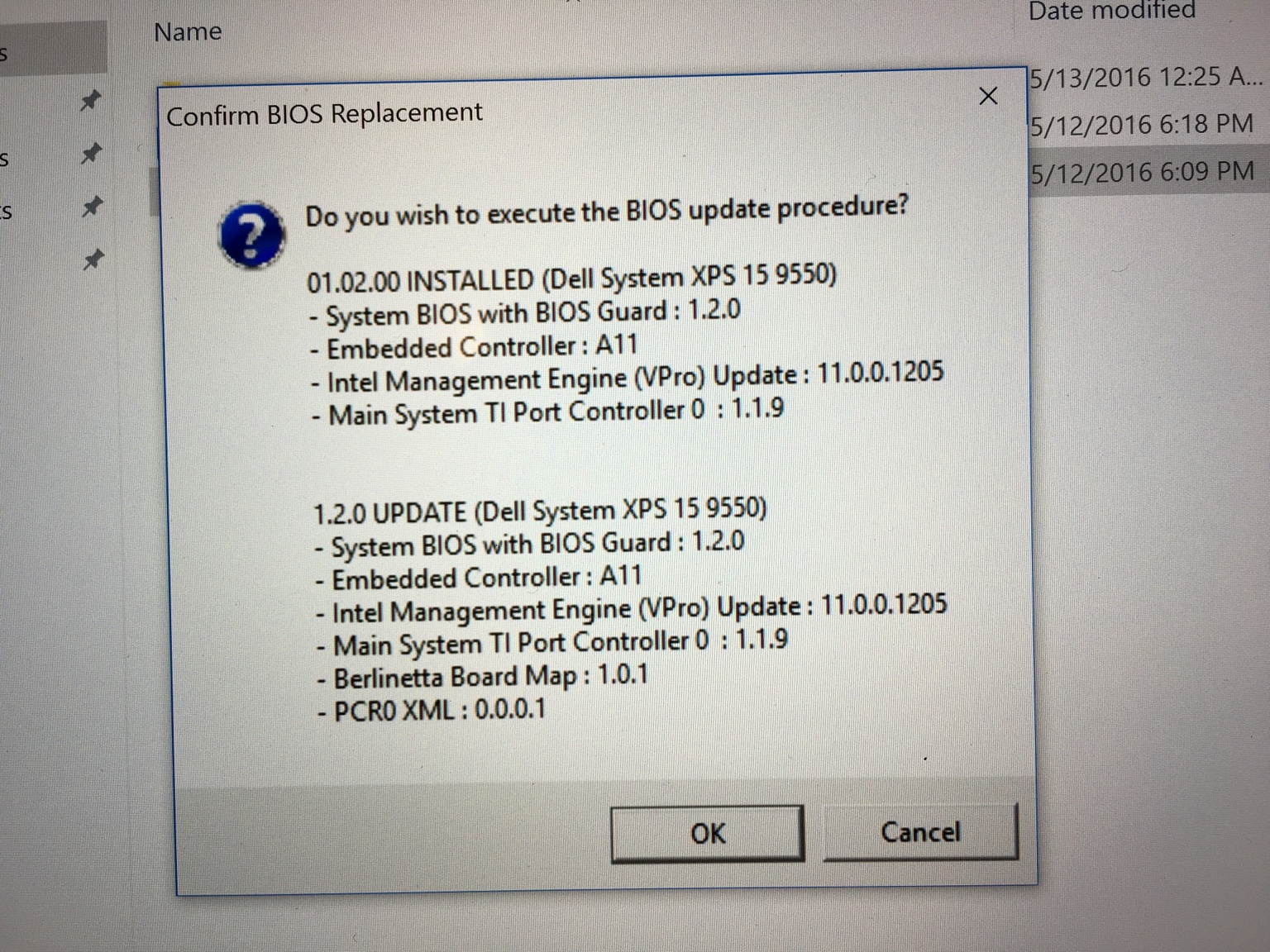Confirm the BIOS update with OK
This screenshot has height=952, width=1270.
pos(707,834)
